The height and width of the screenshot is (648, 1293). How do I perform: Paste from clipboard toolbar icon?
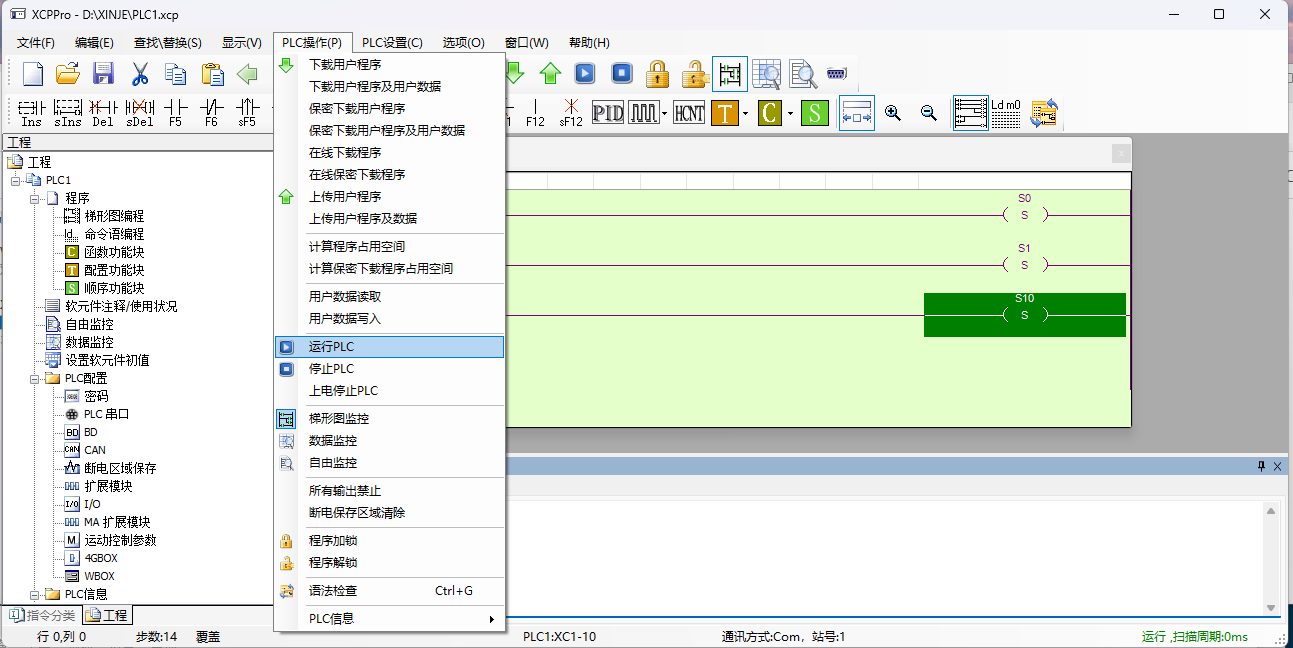(x=211, y=73)
